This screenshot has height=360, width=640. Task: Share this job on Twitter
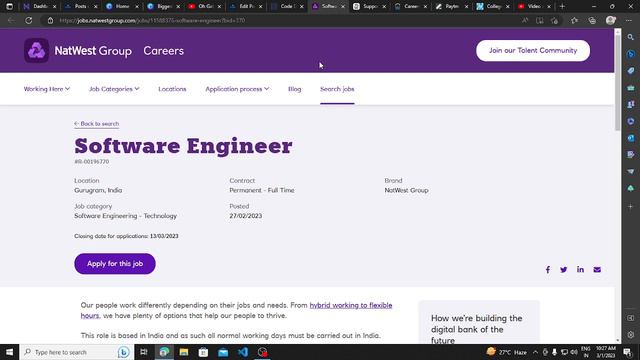pyautogui.click(x=564, y=269)
